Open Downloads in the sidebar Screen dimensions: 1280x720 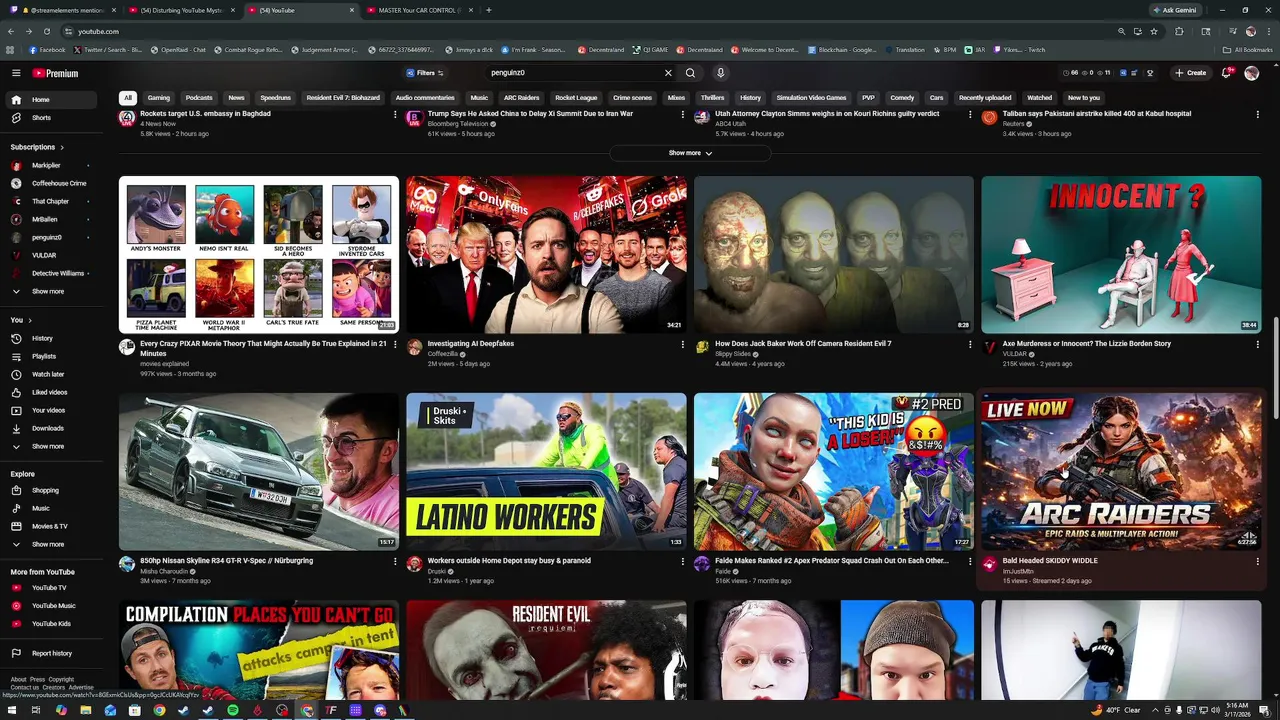tap(50, 429)
